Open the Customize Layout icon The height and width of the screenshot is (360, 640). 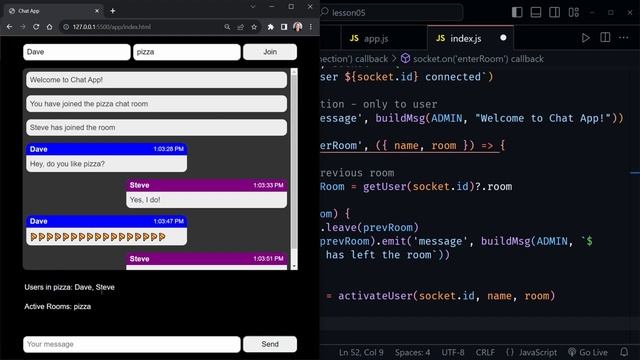(x=573, y=12)
